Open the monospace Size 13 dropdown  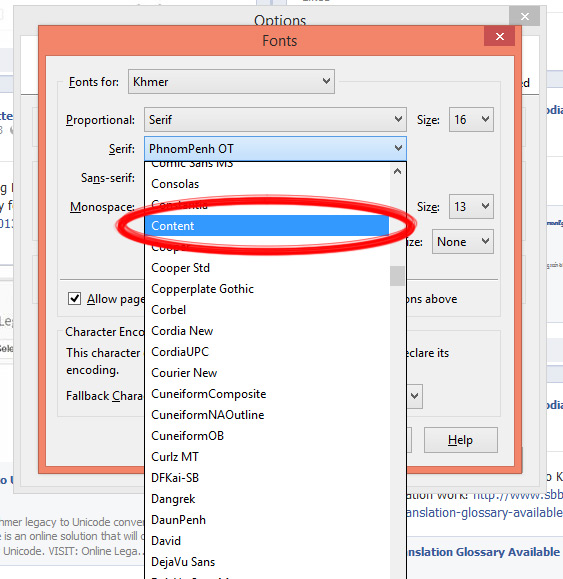[x=471, y=206]
